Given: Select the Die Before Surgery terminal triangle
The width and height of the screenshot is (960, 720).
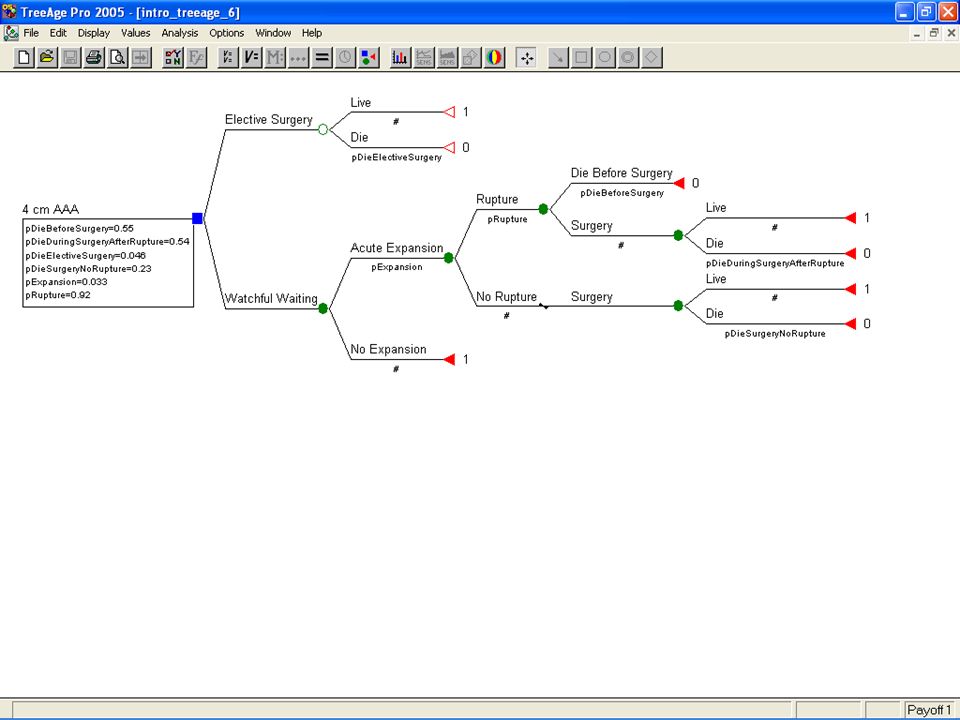Looking at the screenshot, I should coord(679,183).
